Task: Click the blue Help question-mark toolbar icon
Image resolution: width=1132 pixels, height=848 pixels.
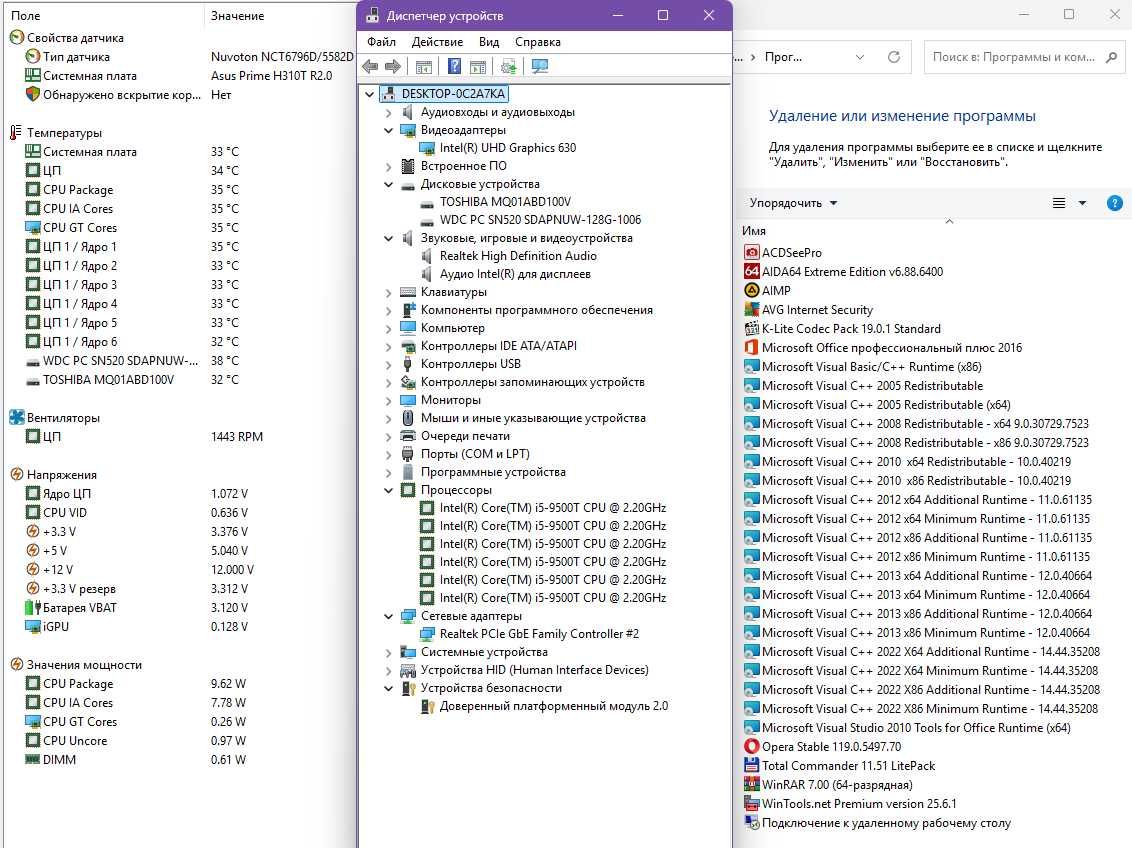Action: tap(454, 67)
